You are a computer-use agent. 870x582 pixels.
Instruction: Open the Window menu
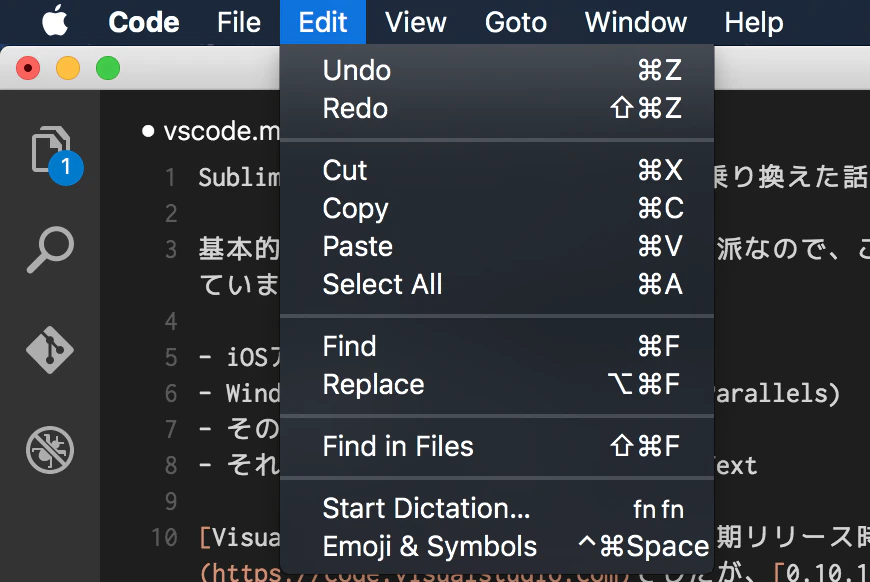pos(636,22)
